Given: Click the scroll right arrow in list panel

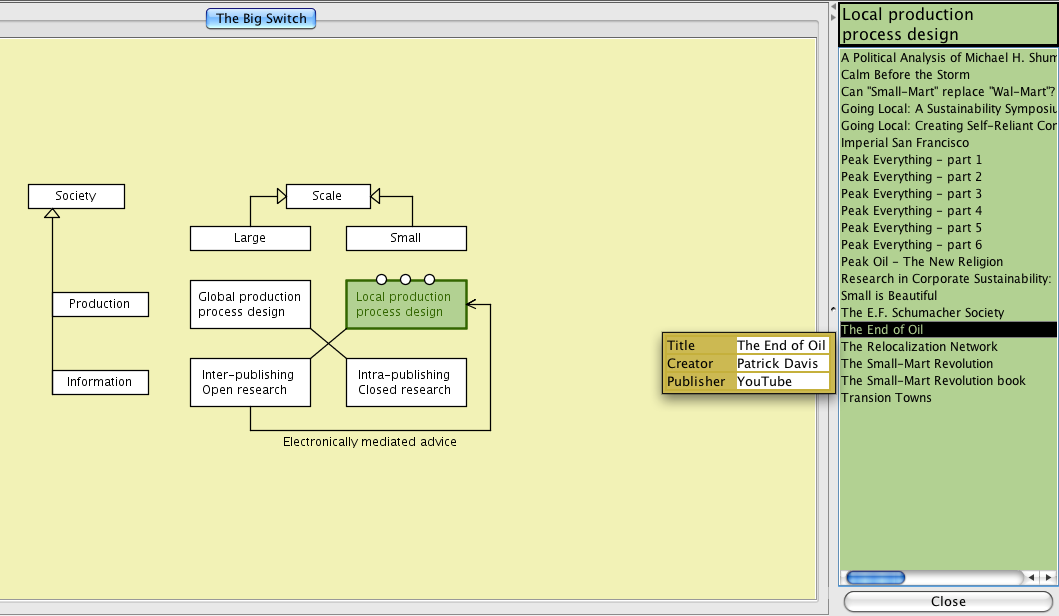Looking at the screenshot, I should [x=1047, y=578].
